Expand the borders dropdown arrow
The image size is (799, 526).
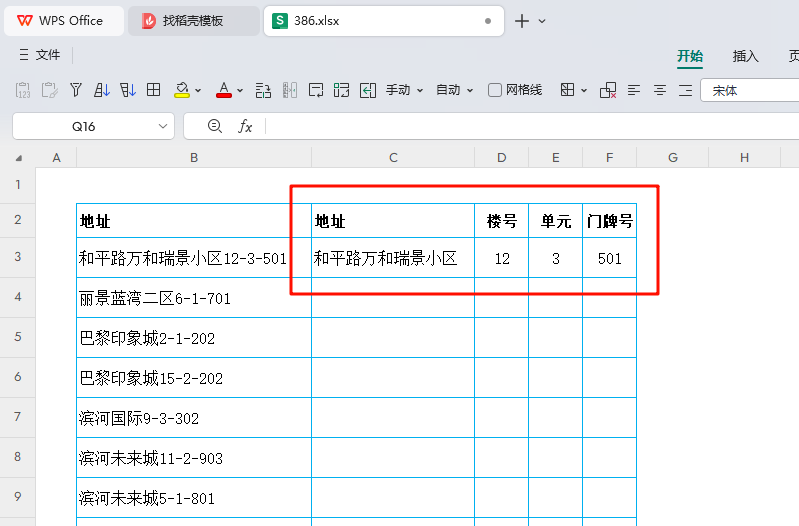pyautogui.click(x=584, y=91)
